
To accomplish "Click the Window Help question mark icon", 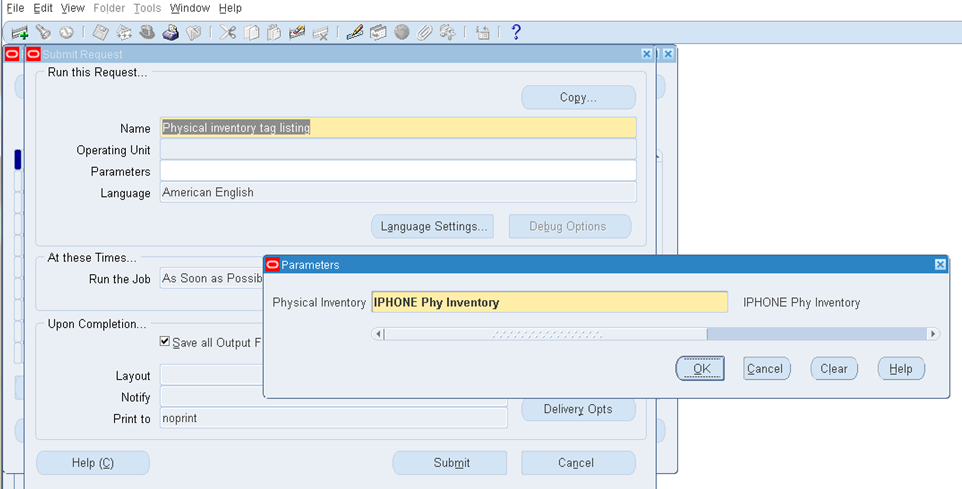I will [516, 32].
